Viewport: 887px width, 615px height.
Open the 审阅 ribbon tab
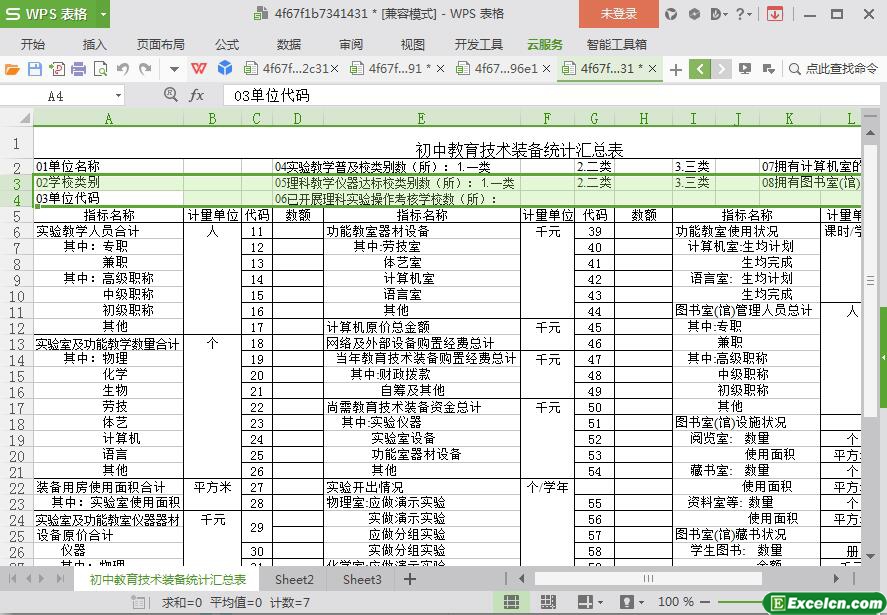(351, 44)
